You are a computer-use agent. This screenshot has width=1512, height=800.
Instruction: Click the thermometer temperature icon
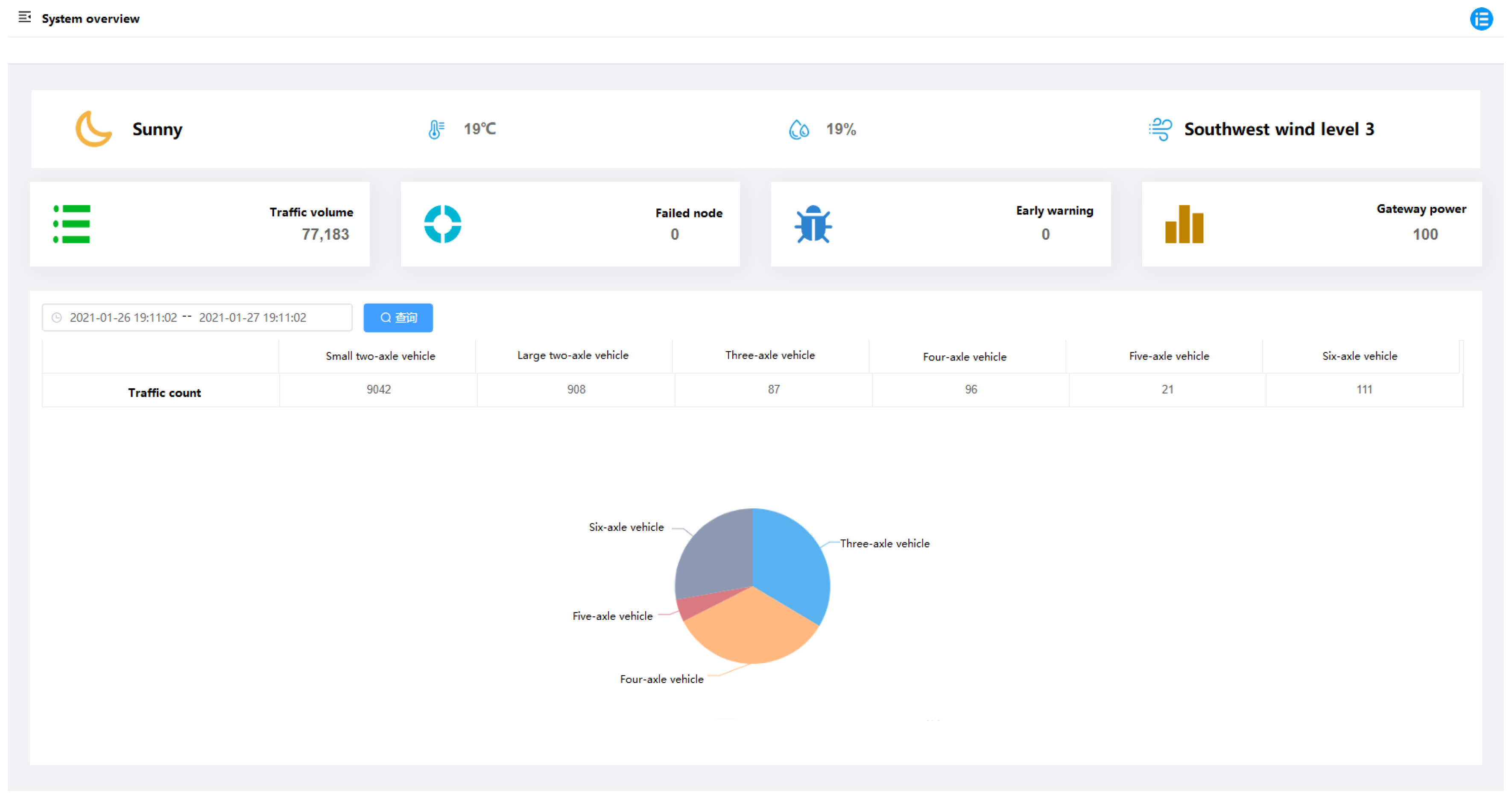(436, 129)
